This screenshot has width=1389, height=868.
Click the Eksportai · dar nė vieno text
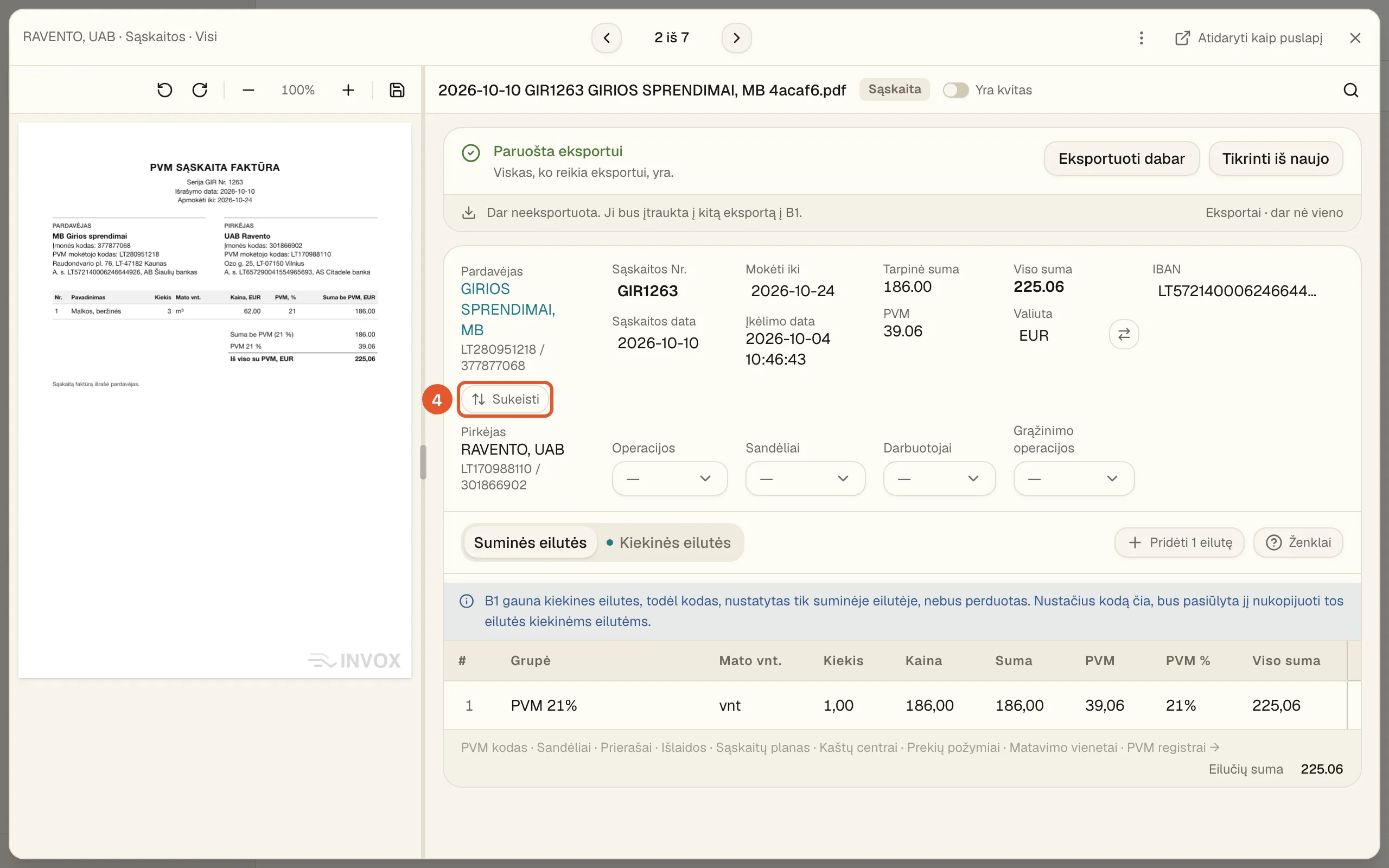[x=1273, y=213]
